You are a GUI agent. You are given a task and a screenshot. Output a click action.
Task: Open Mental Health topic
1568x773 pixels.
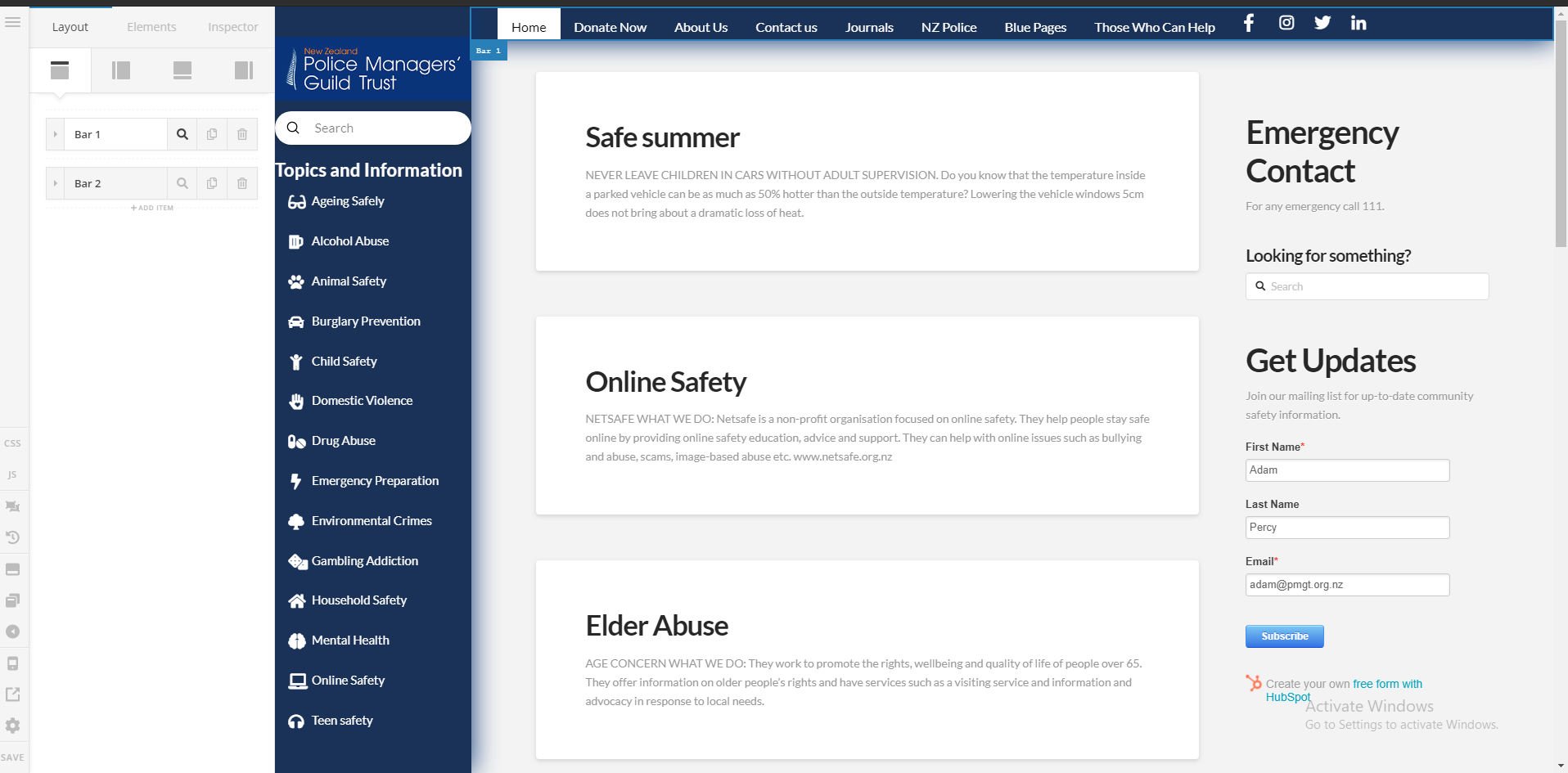pyautogui.click(x=350, y=640)
